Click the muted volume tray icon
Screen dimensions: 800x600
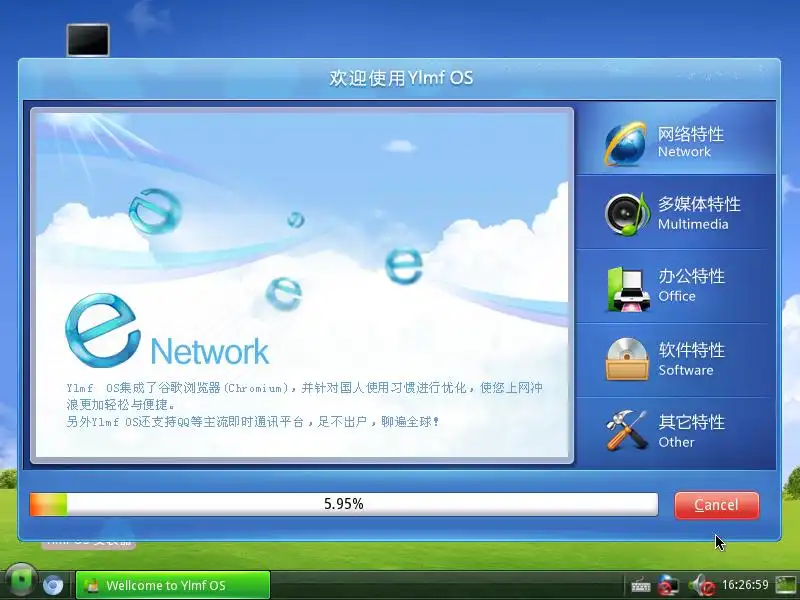pos(702,585)
